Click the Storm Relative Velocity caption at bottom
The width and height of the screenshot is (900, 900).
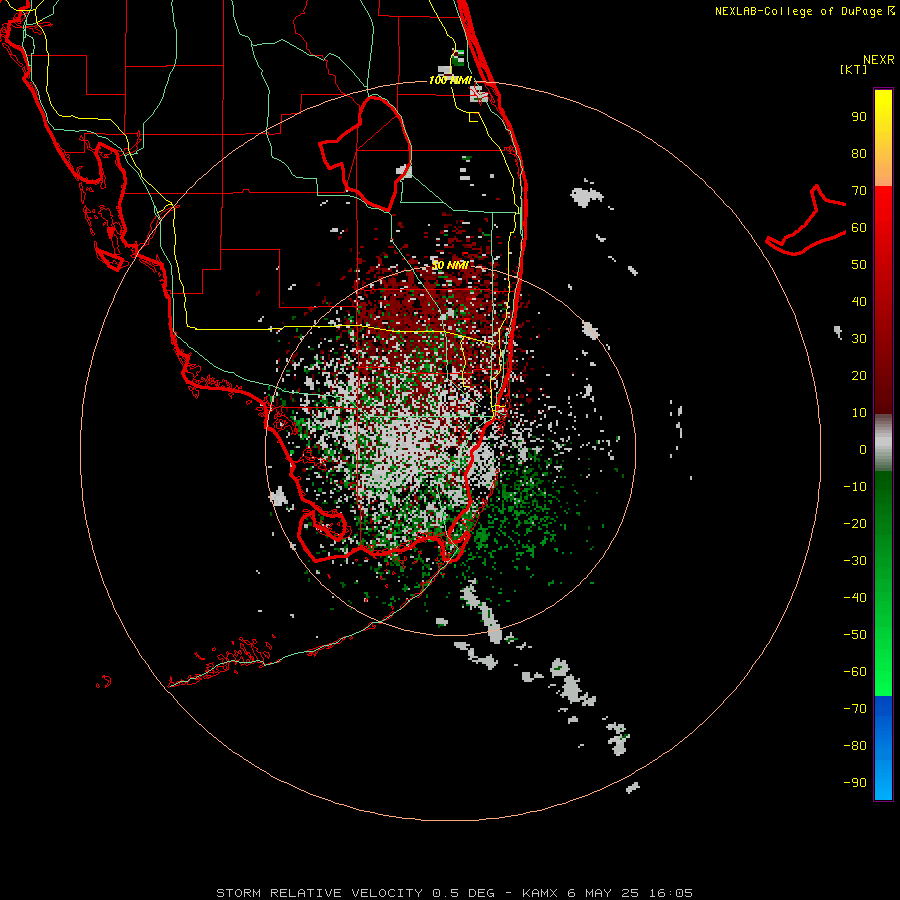point(454,893)
